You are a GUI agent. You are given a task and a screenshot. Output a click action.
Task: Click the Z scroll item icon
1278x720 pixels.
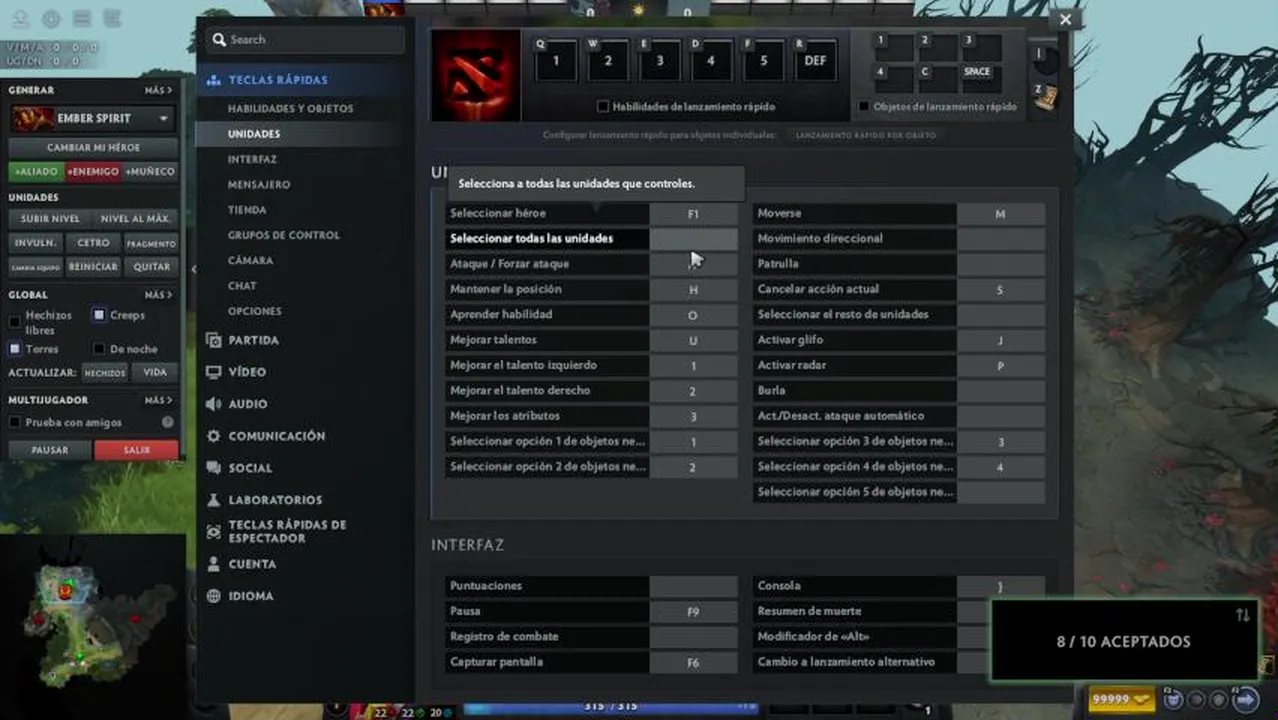(1046, 97)
